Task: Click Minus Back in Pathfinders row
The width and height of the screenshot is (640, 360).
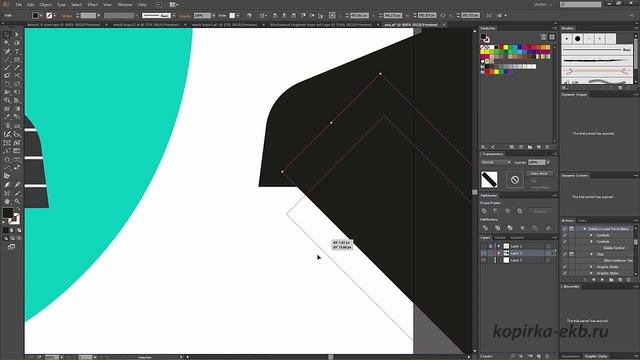Action: (x=548, y=228)
